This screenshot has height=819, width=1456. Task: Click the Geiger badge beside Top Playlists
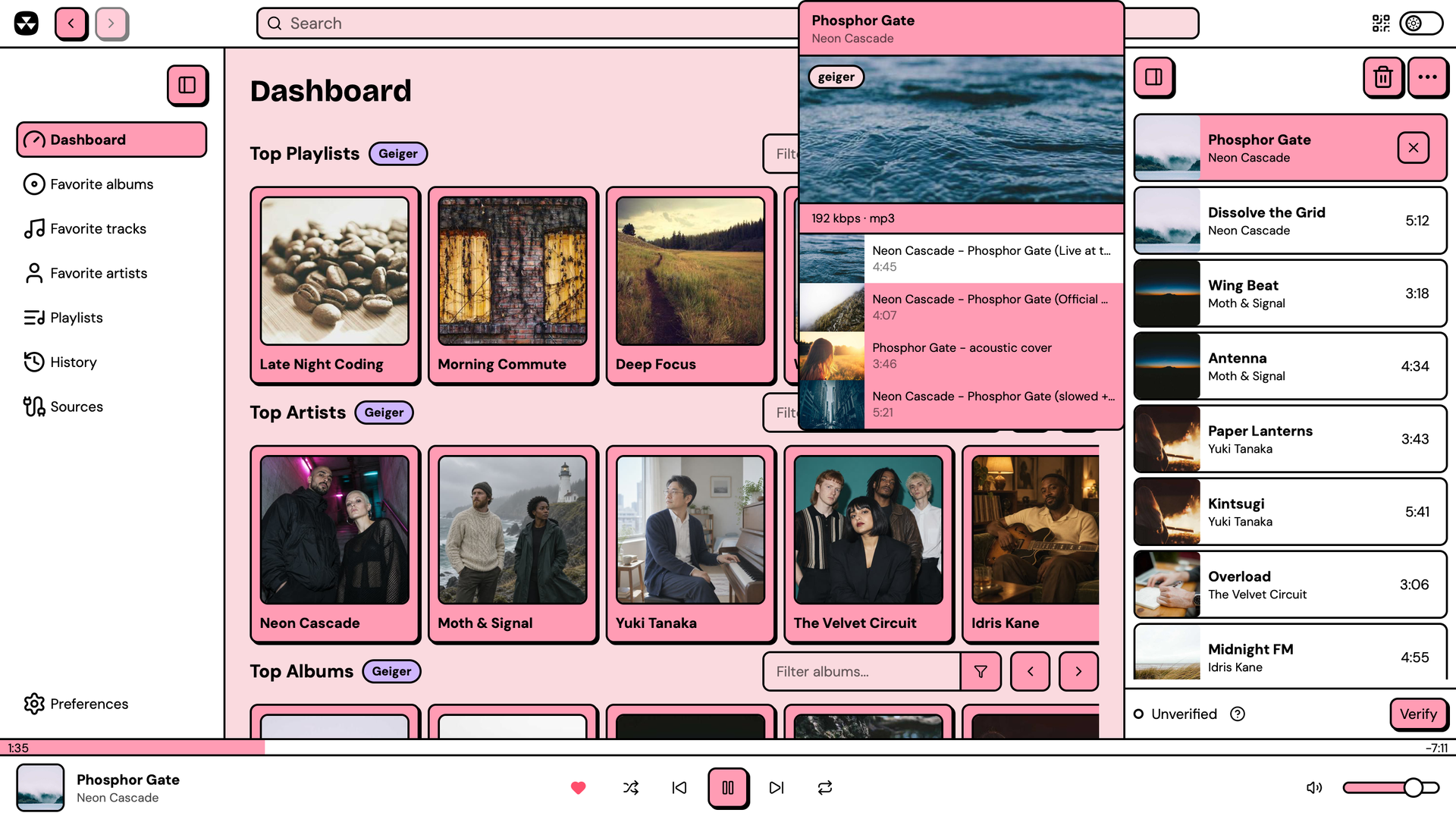point(398,154)
